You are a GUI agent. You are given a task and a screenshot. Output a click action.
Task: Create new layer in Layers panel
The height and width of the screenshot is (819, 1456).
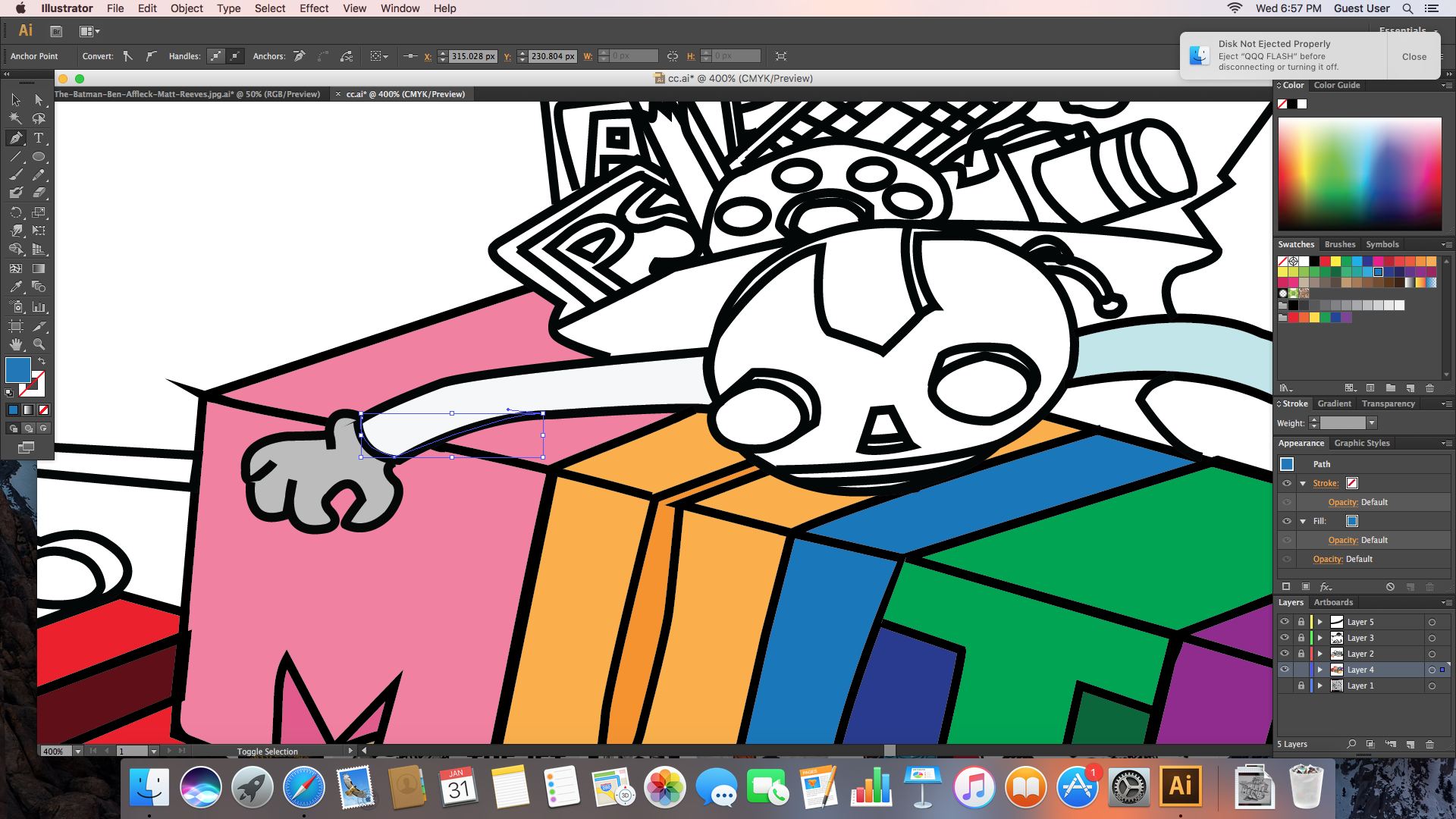click(1410, 745)
